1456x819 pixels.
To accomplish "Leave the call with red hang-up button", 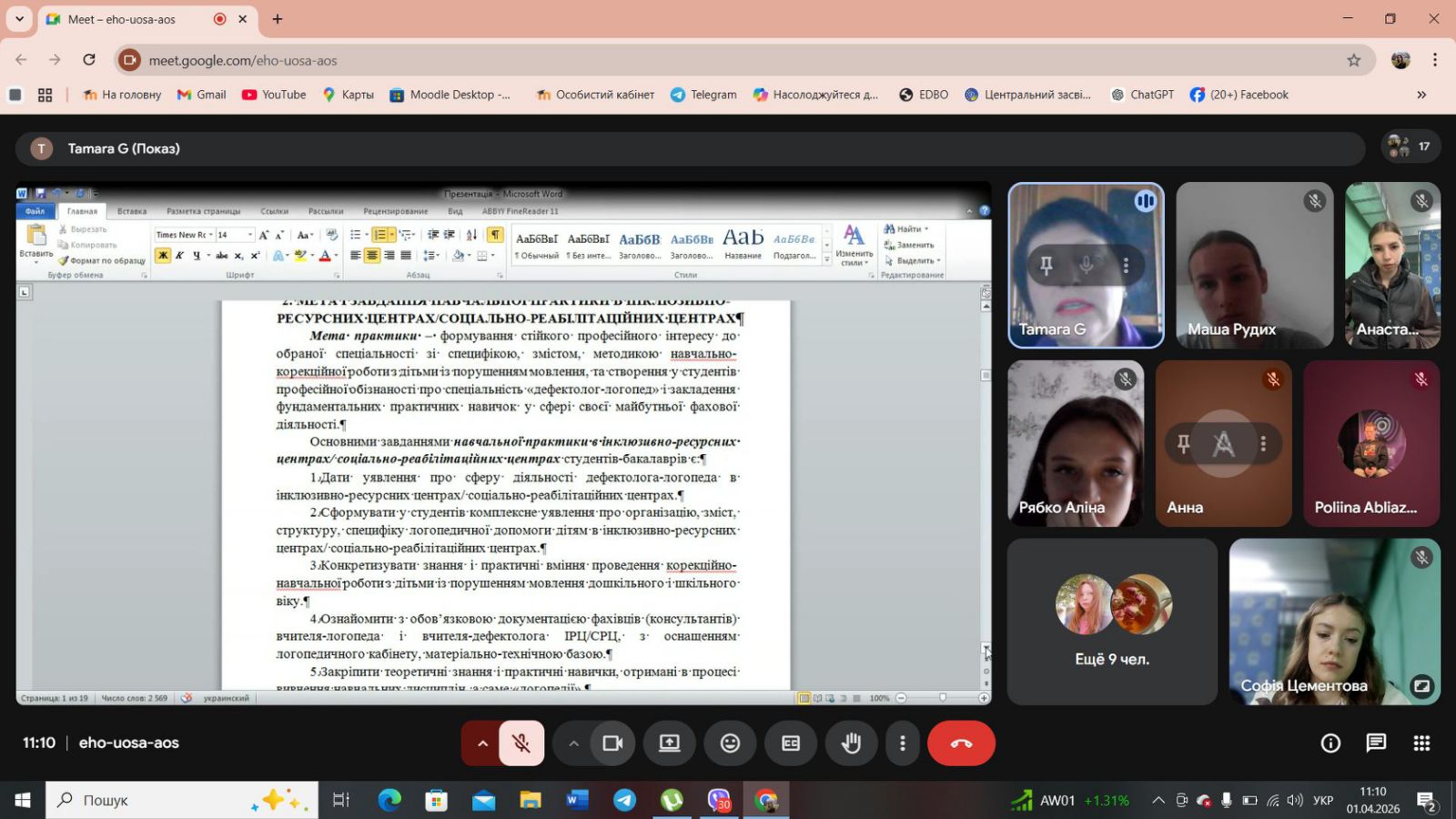I will 961,743.
